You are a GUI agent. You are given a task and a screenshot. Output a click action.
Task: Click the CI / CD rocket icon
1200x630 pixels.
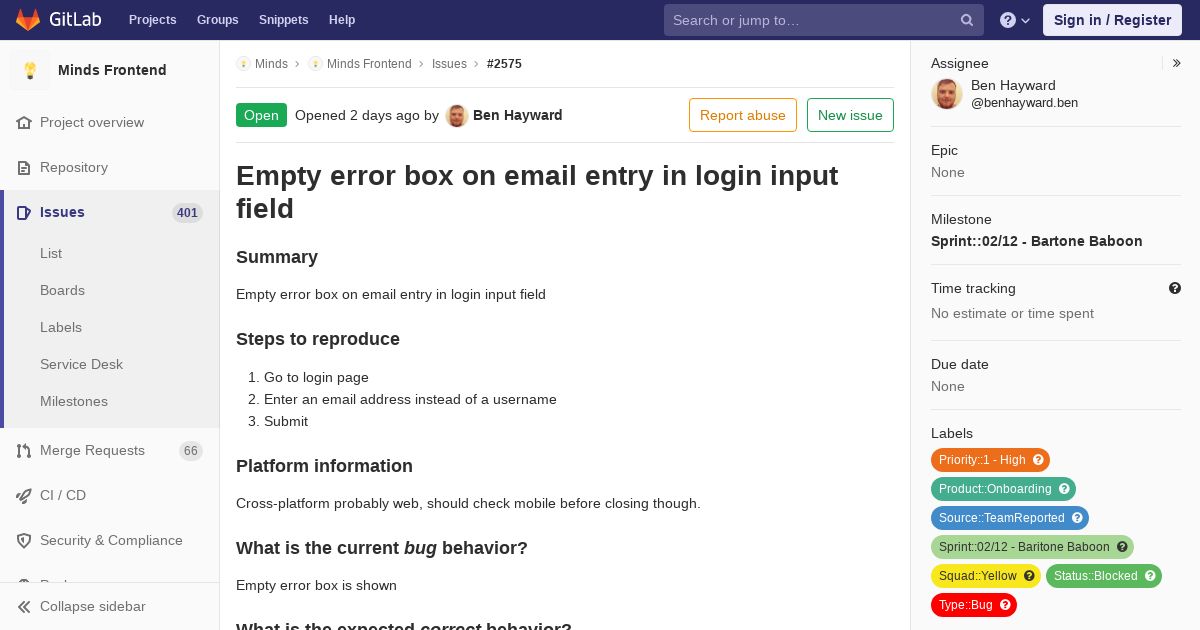24,495
